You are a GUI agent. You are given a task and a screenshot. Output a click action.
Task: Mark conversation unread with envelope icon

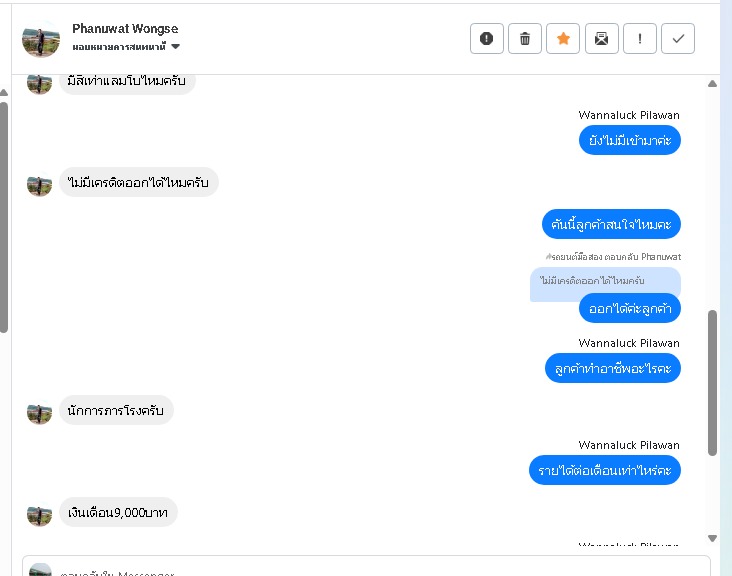click(601, 39)
